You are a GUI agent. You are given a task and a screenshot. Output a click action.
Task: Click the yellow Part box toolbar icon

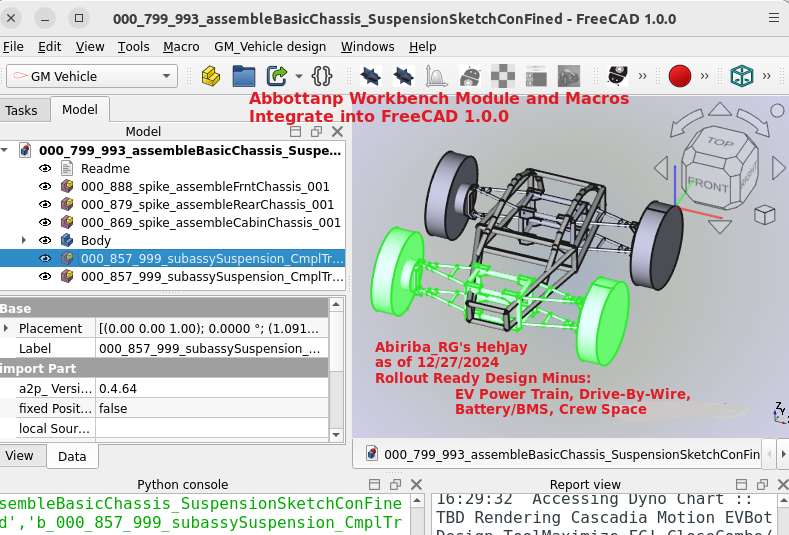(x=210, y=76)
